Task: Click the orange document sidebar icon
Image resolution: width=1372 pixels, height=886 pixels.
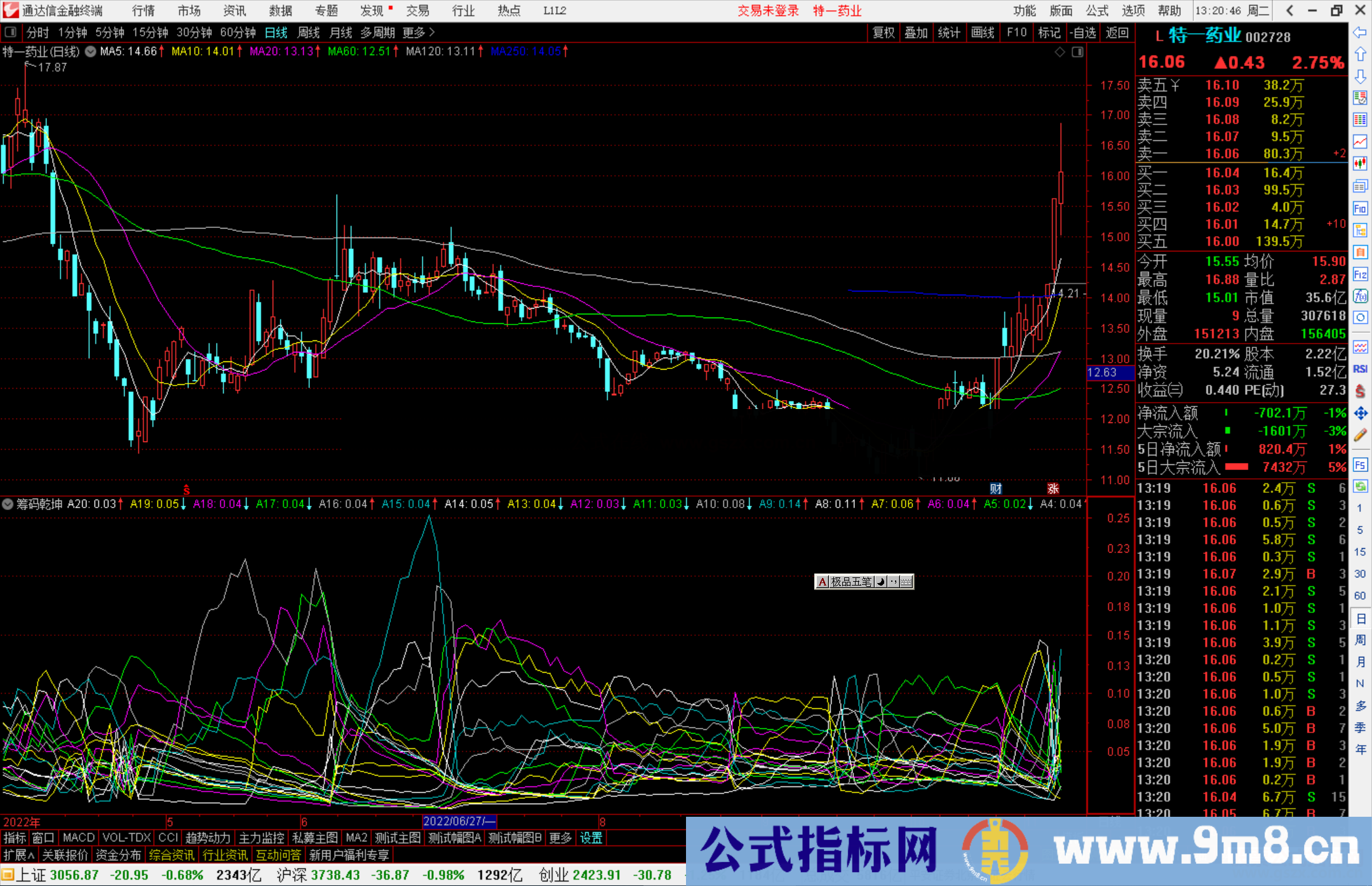Action: tap(1360, 252)
